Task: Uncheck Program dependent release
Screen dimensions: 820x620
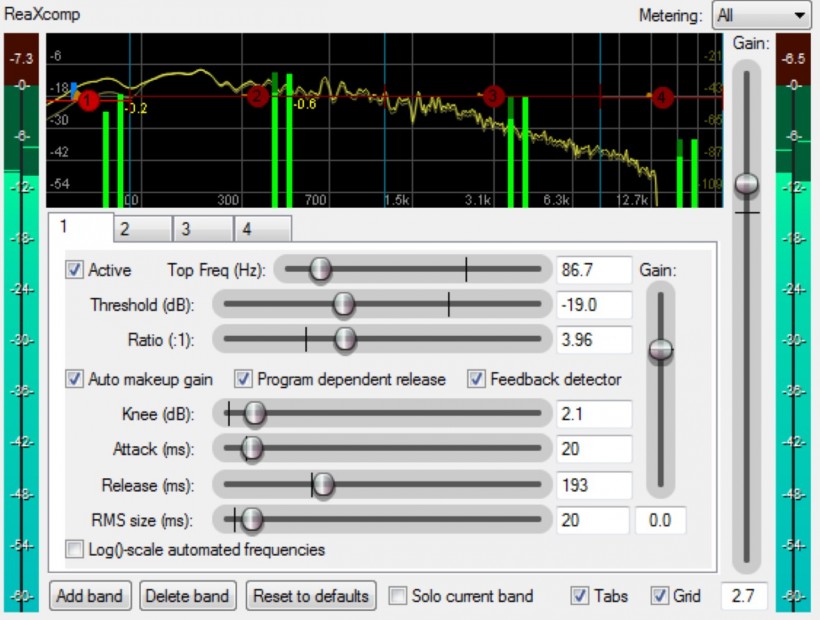Action: point(244,379)
